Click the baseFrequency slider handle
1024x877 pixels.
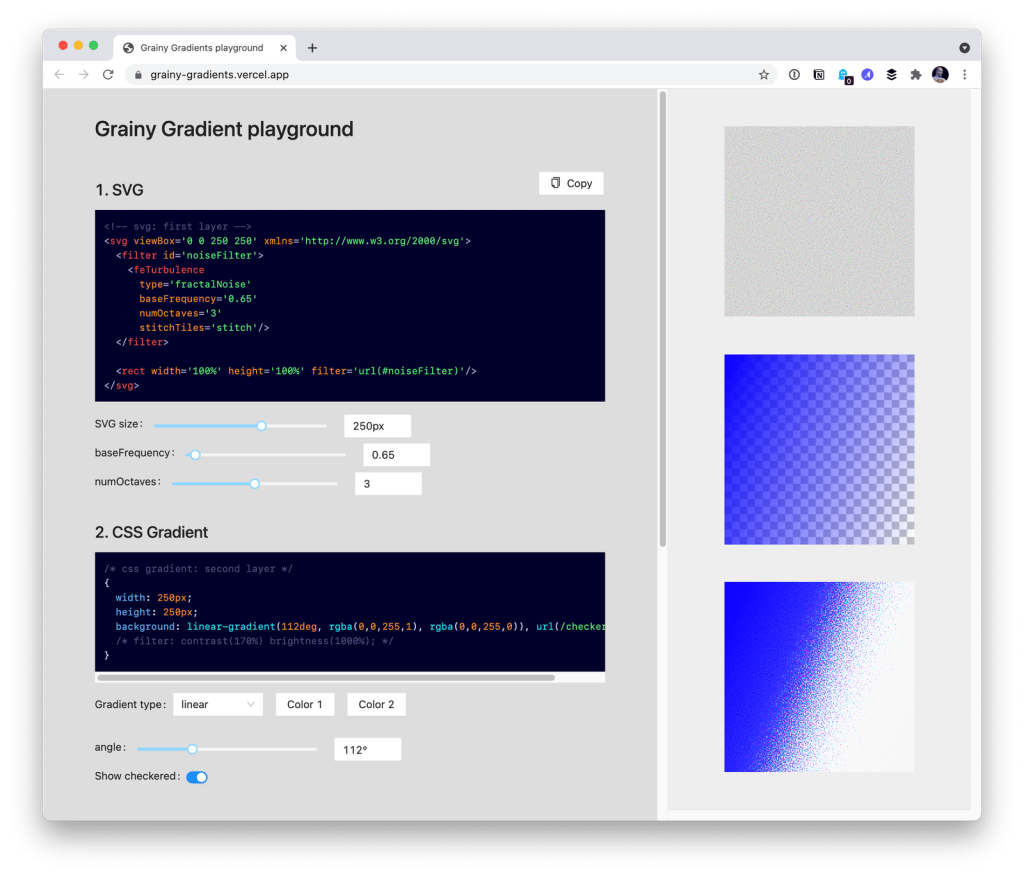pos(195,455)
